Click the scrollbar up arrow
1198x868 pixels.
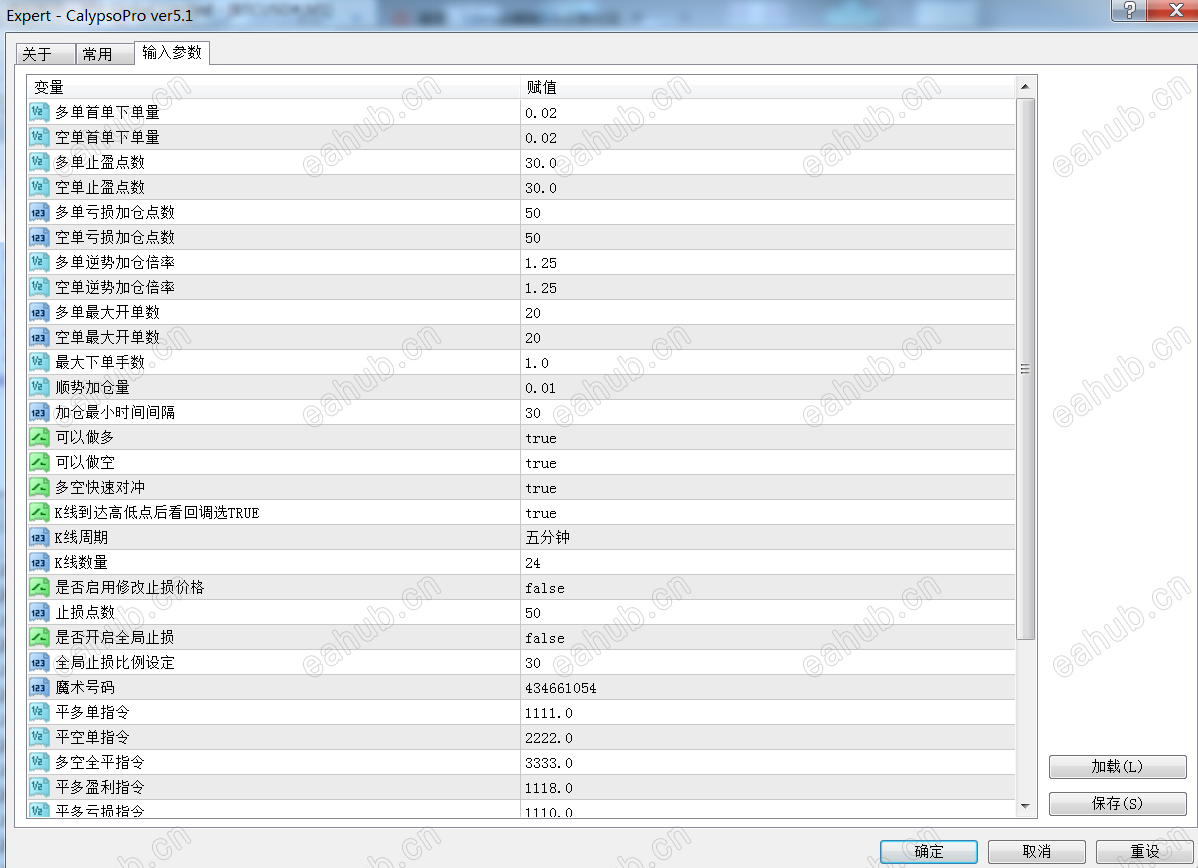coord(1025,87)
